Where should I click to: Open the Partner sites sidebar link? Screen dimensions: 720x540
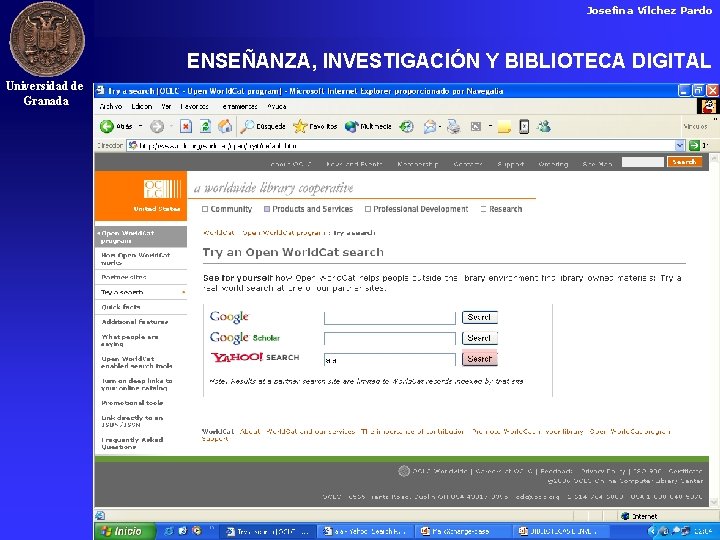124,277
